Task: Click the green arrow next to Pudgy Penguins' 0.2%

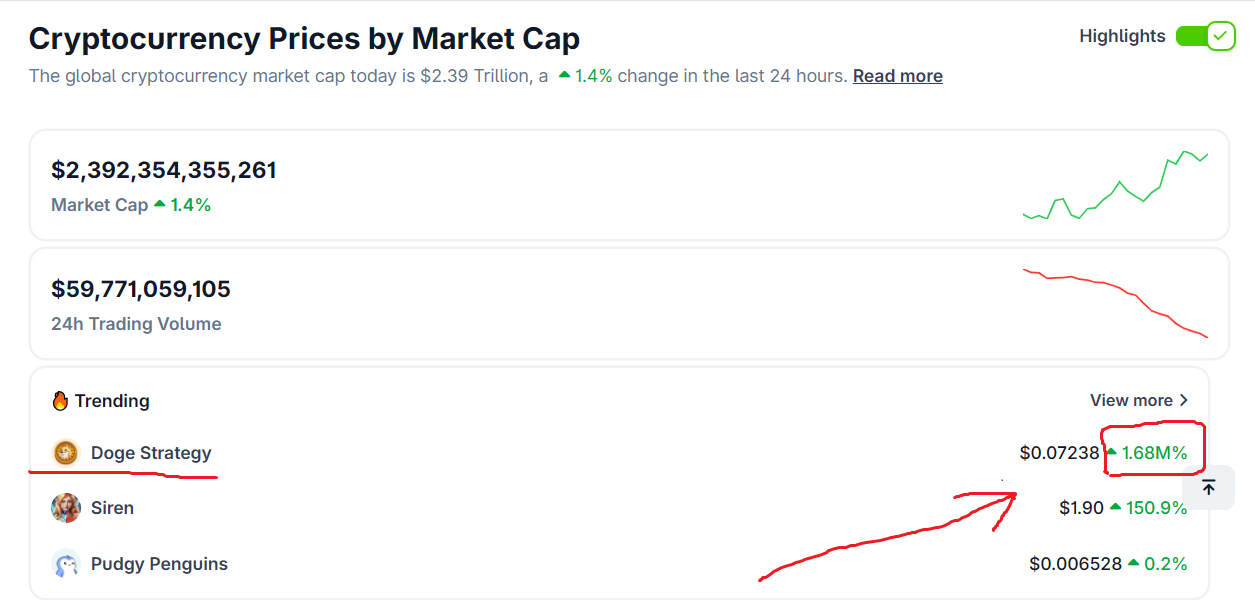Action: [x=1133, y=564]
